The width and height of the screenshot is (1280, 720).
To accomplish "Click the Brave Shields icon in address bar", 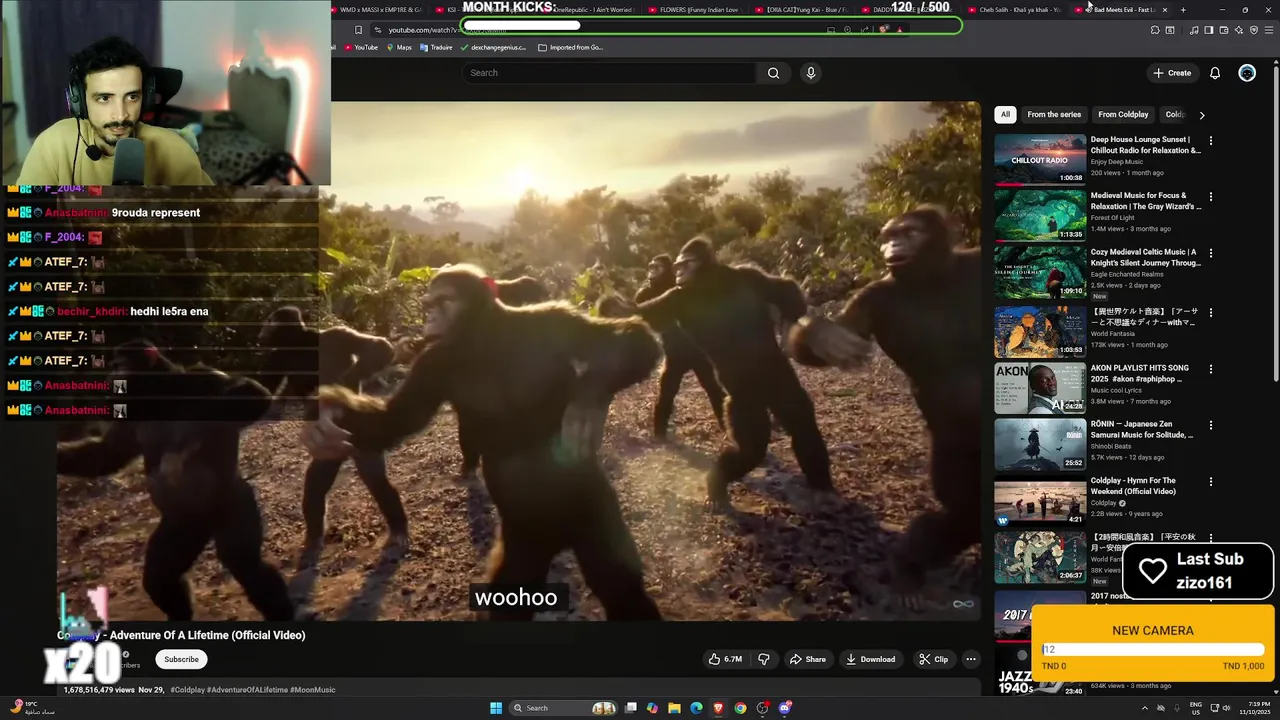I will tap(882, 30).
